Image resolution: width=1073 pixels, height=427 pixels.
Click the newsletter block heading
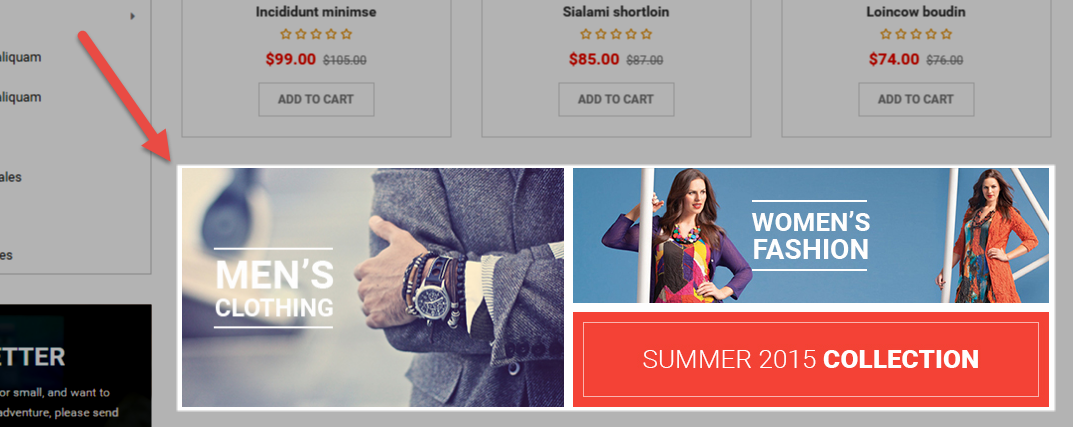(33, 357)
